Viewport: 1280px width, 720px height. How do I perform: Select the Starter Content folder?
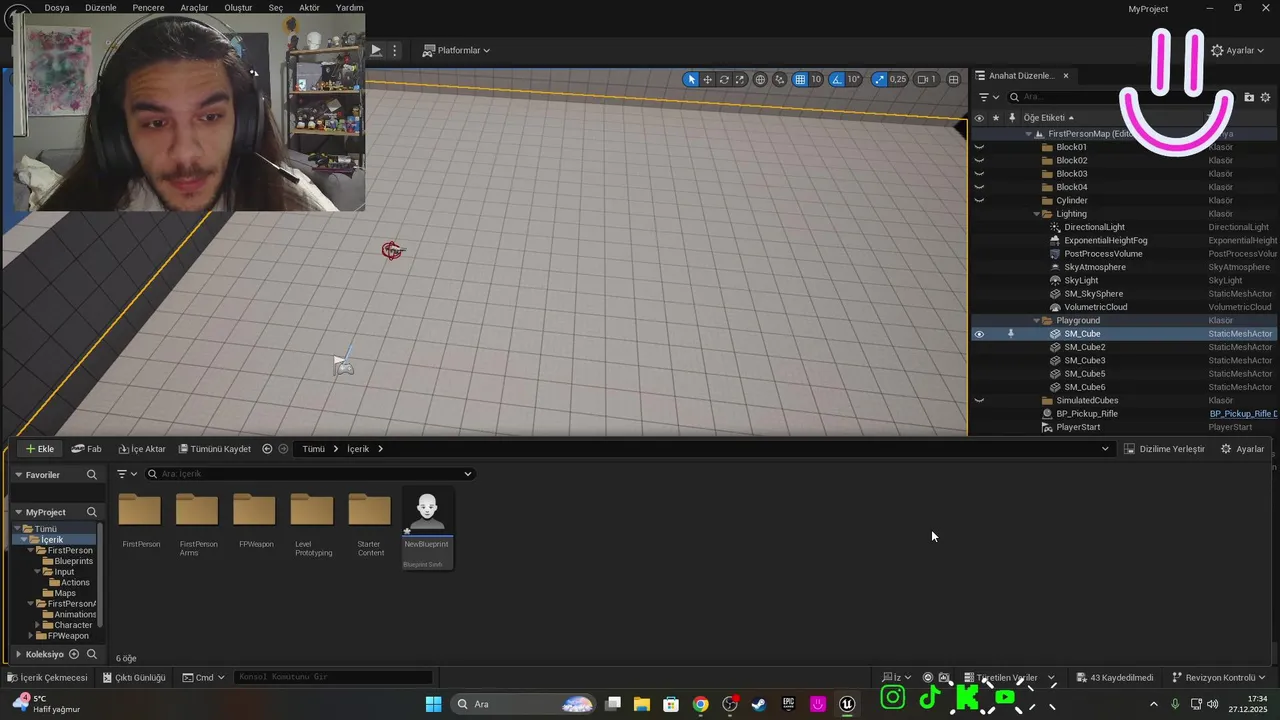coord(370,524)
